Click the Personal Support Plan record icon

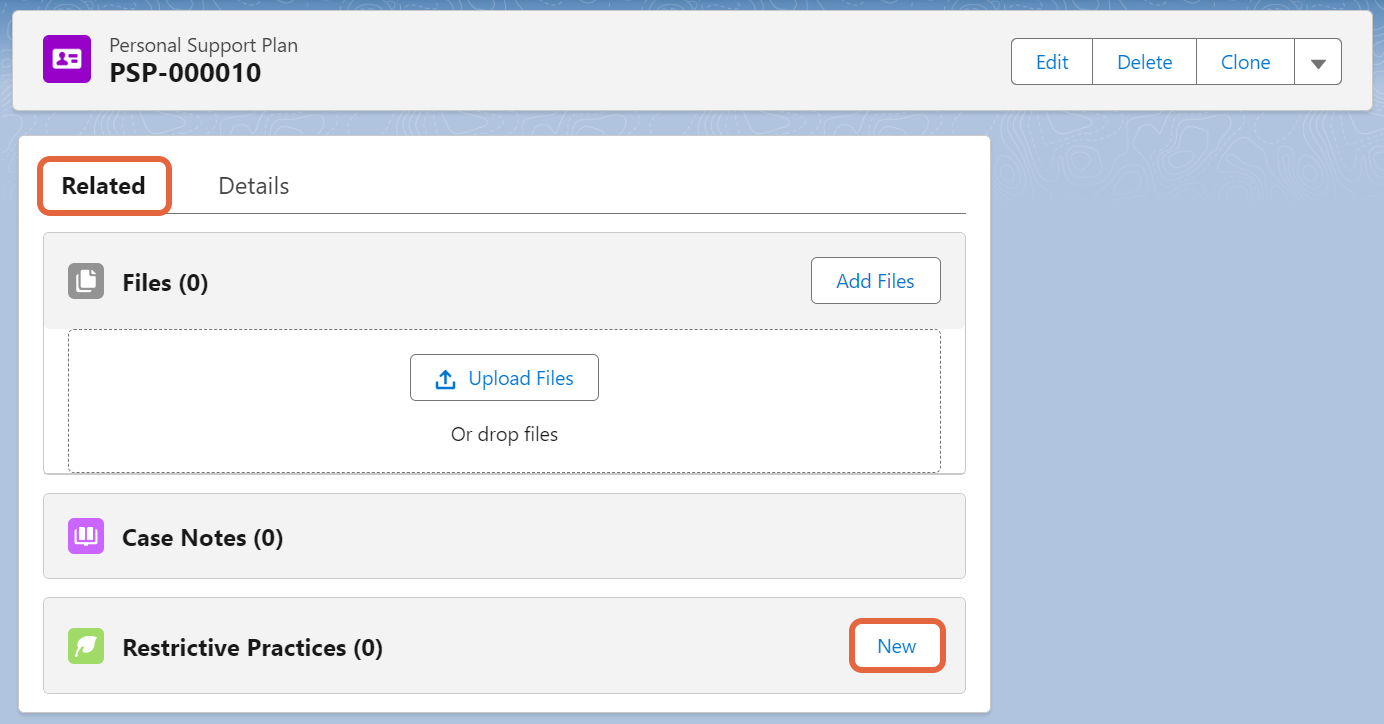click(x=66, y=59)
